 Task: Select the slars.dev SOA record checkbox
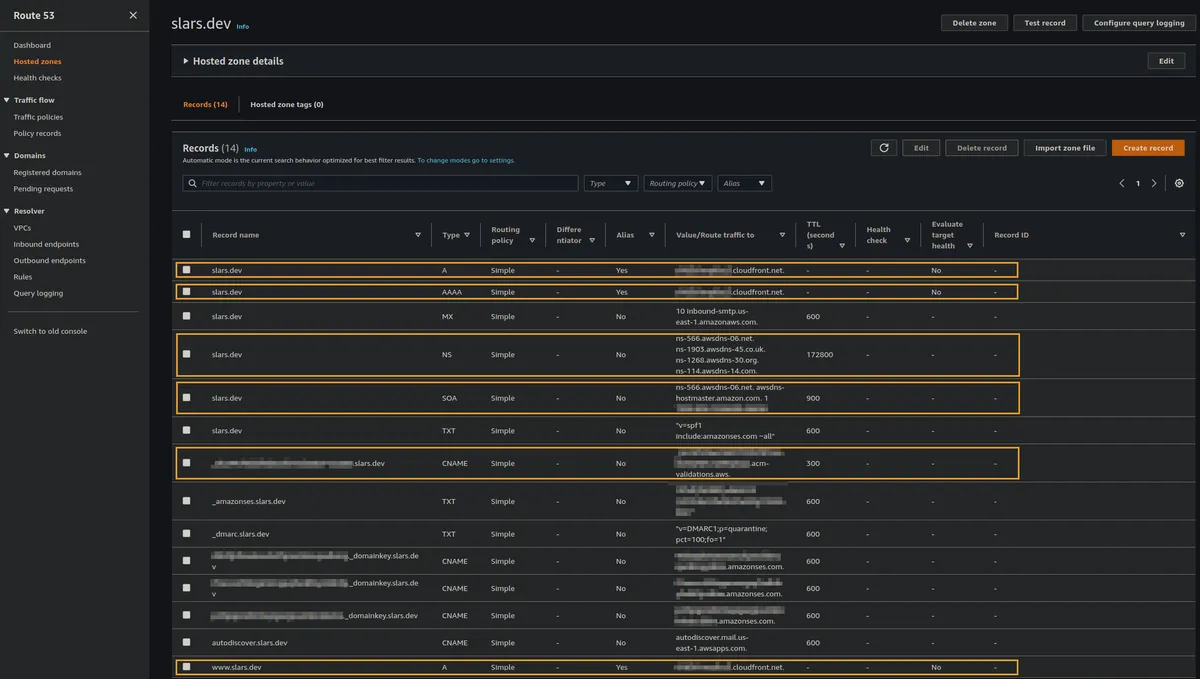[x=187, y=397]
